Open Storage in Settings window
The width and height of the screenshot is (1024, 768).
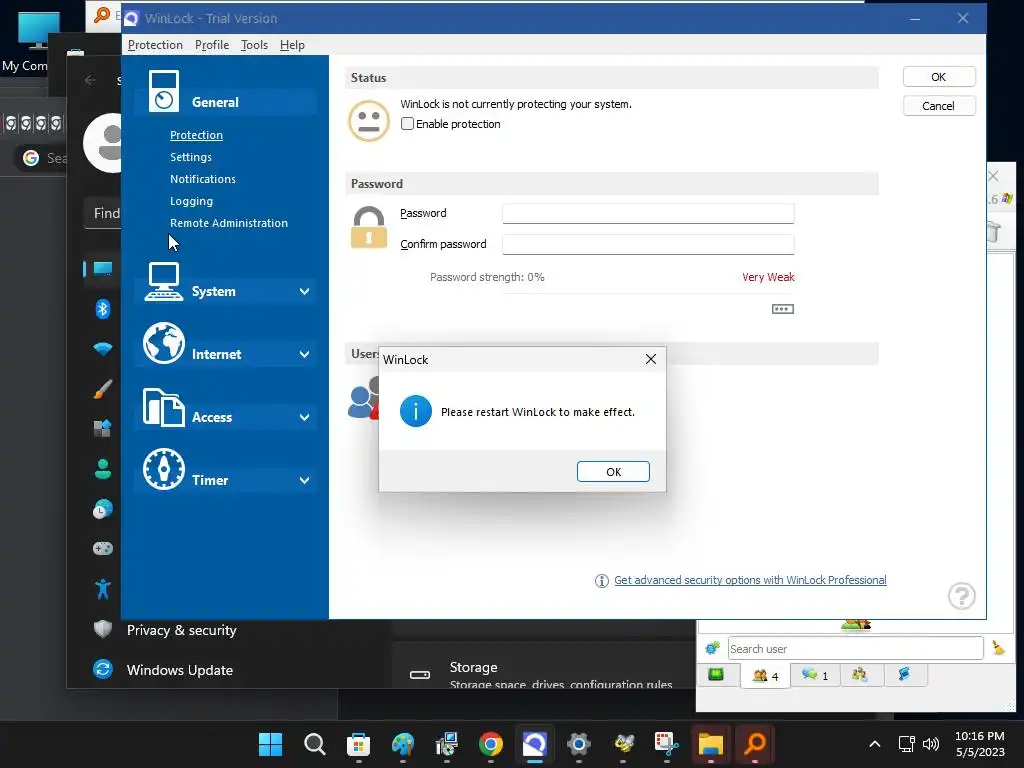click(544, 673)
